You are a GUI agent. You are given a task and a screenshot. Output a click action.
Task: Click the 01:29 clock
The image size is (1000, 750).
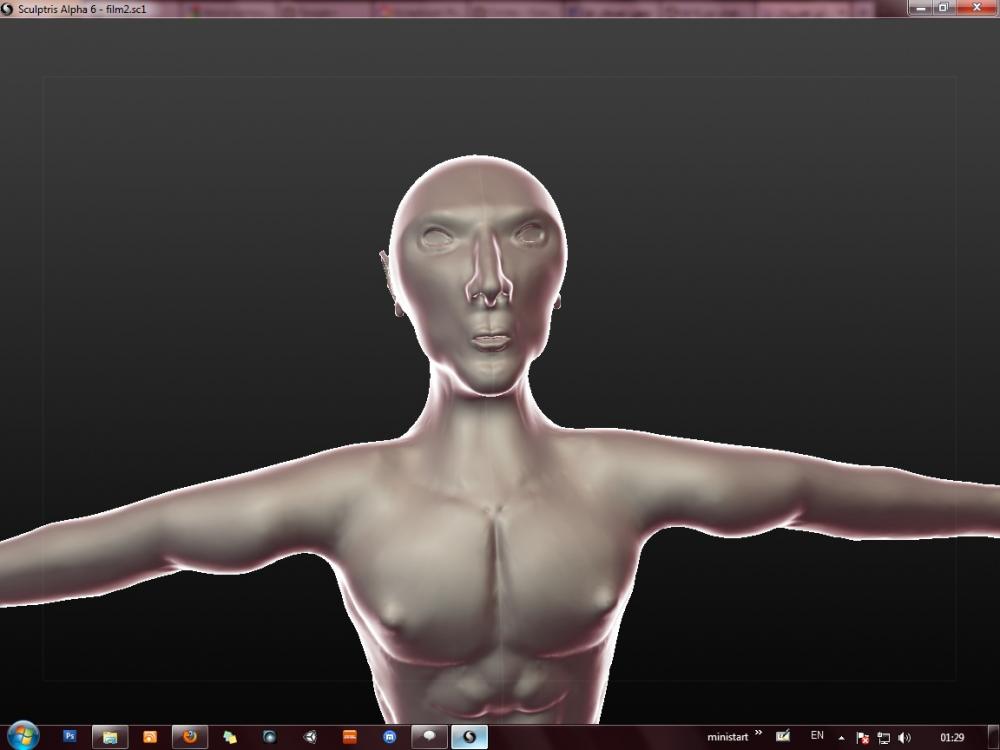pyautogui.click(x=952, y=738)
